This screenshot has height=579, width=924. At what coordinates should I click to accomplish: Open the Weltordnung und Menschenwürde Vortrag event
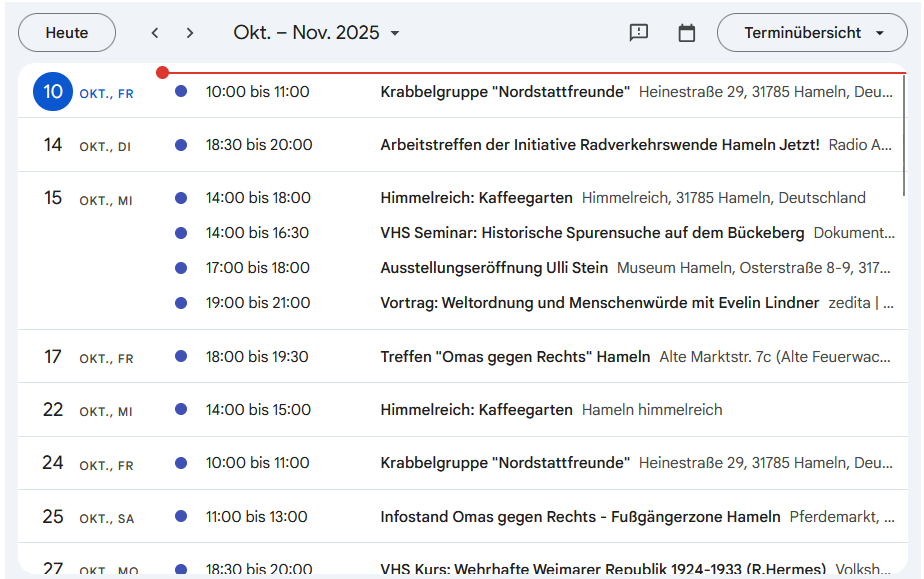pos(599,303)
